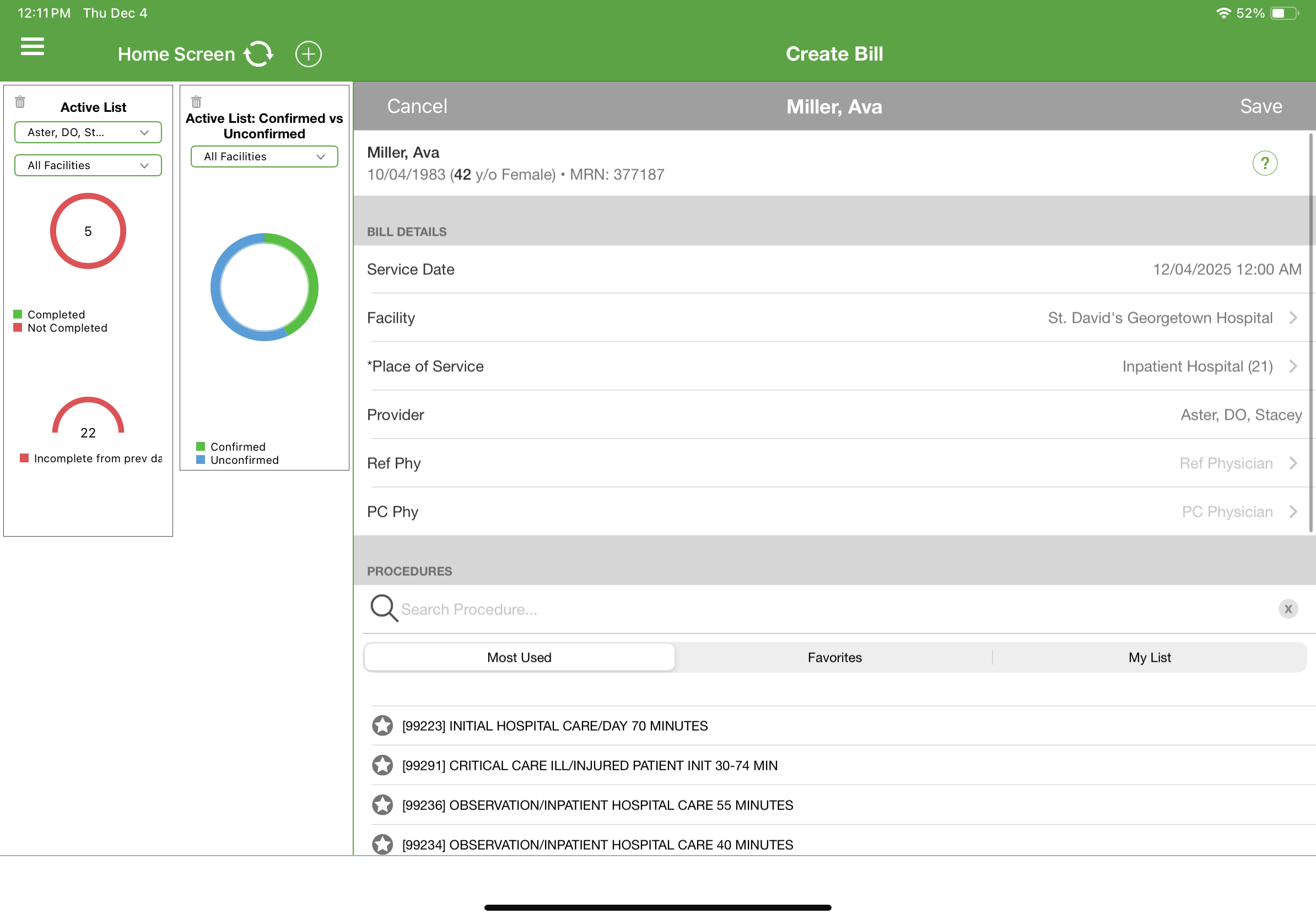Expand the Facility row chevron
1316x919 pixels.
[x=1293, y=317]
